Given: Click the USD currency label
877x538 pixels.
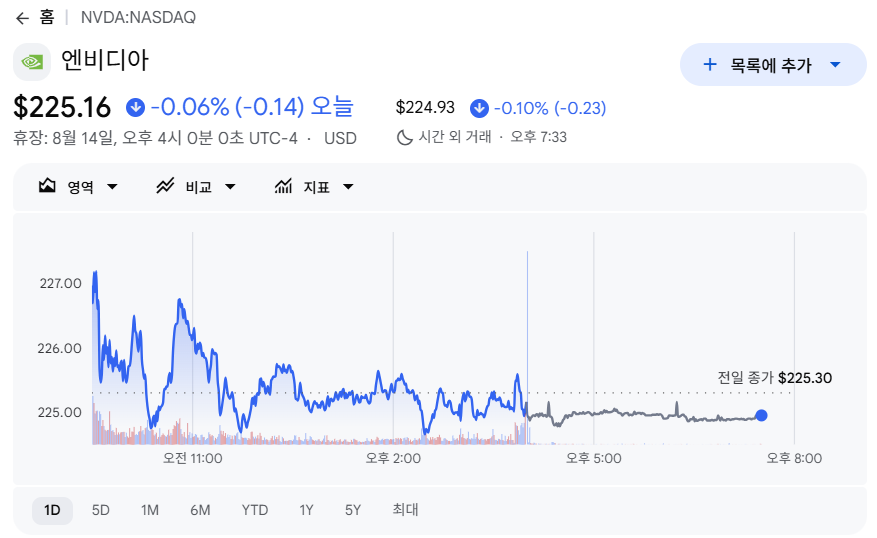Looking at the screenshot, I should point(340,138).
